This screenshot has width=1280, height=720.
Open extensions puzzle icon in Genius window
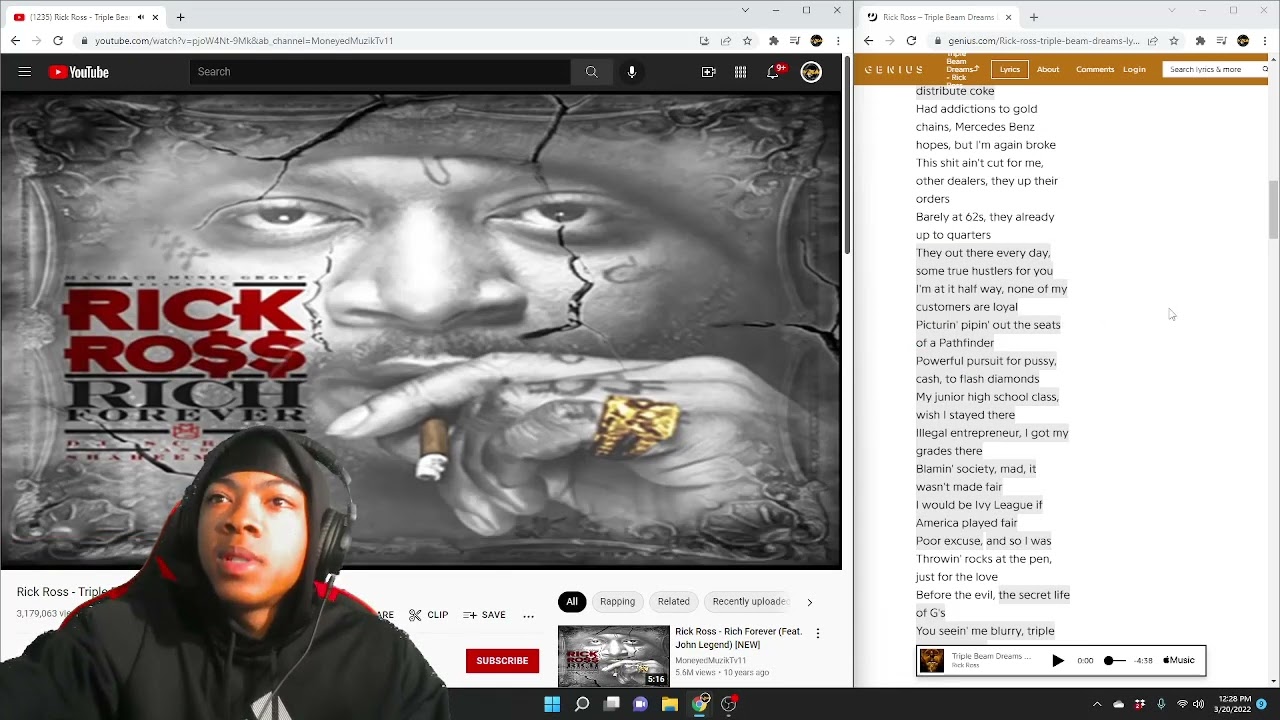1200,41
